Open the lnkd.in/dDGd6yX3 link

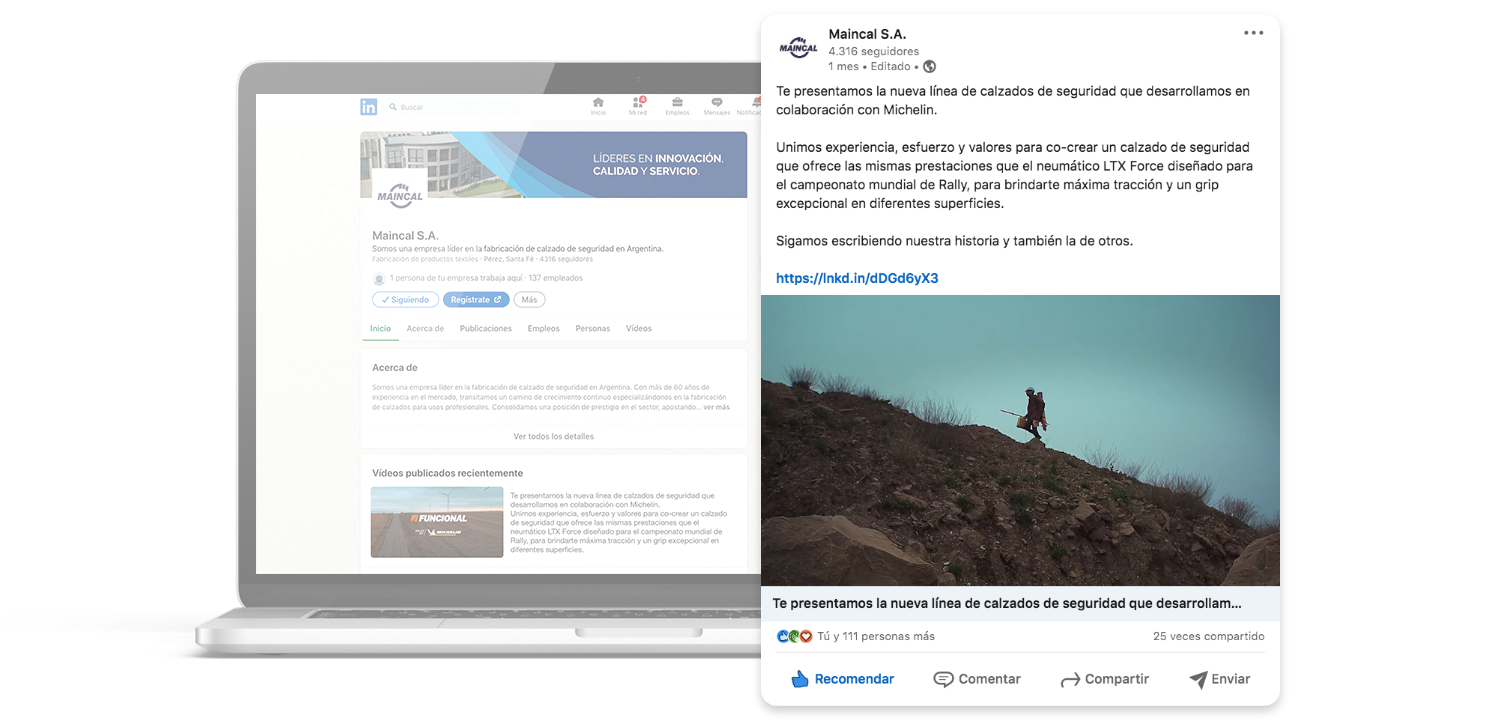[857, 278]
